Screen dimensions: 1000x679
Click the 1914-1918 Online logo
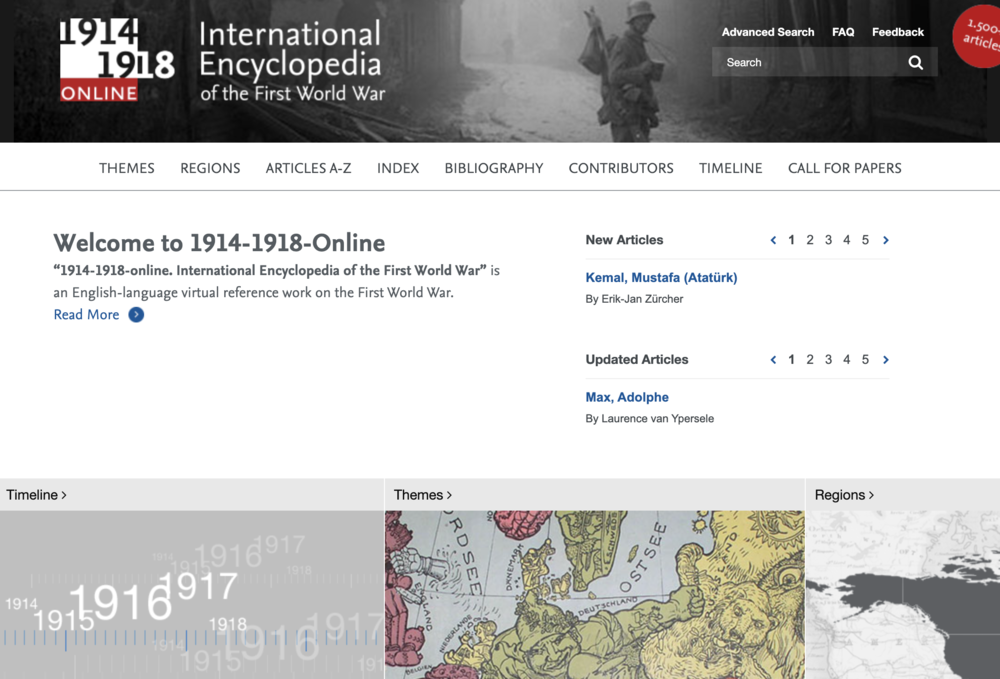[117, 59]
